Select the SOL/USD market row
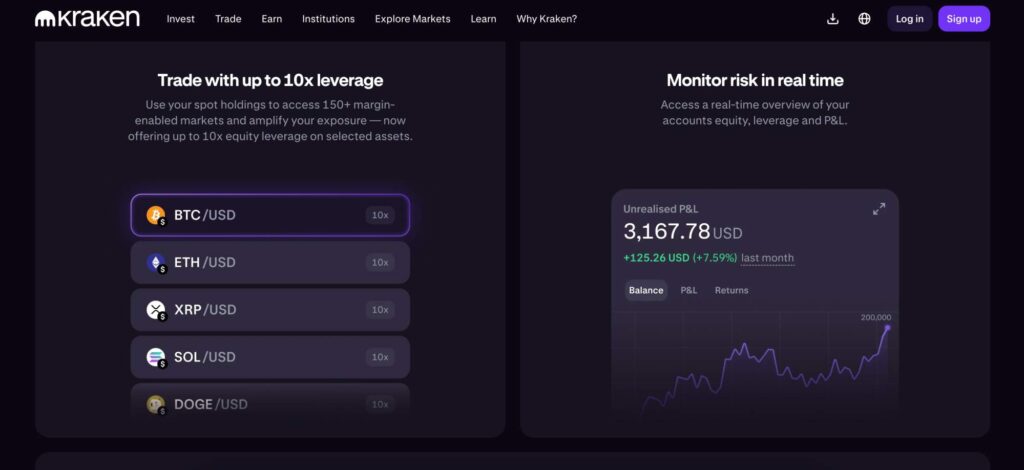 [x=270, y=357]
